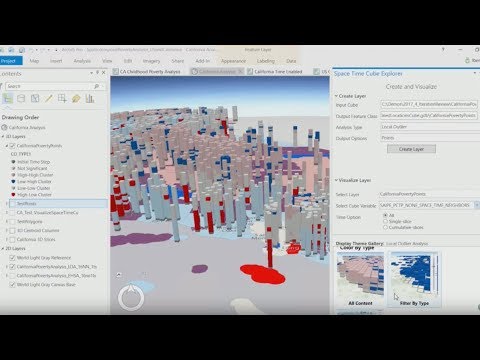This screenshot has height=360, width=480.
Task: Open Contents pane options dropdown arrow
Action: pyautogui.click(x=91, y=73)
